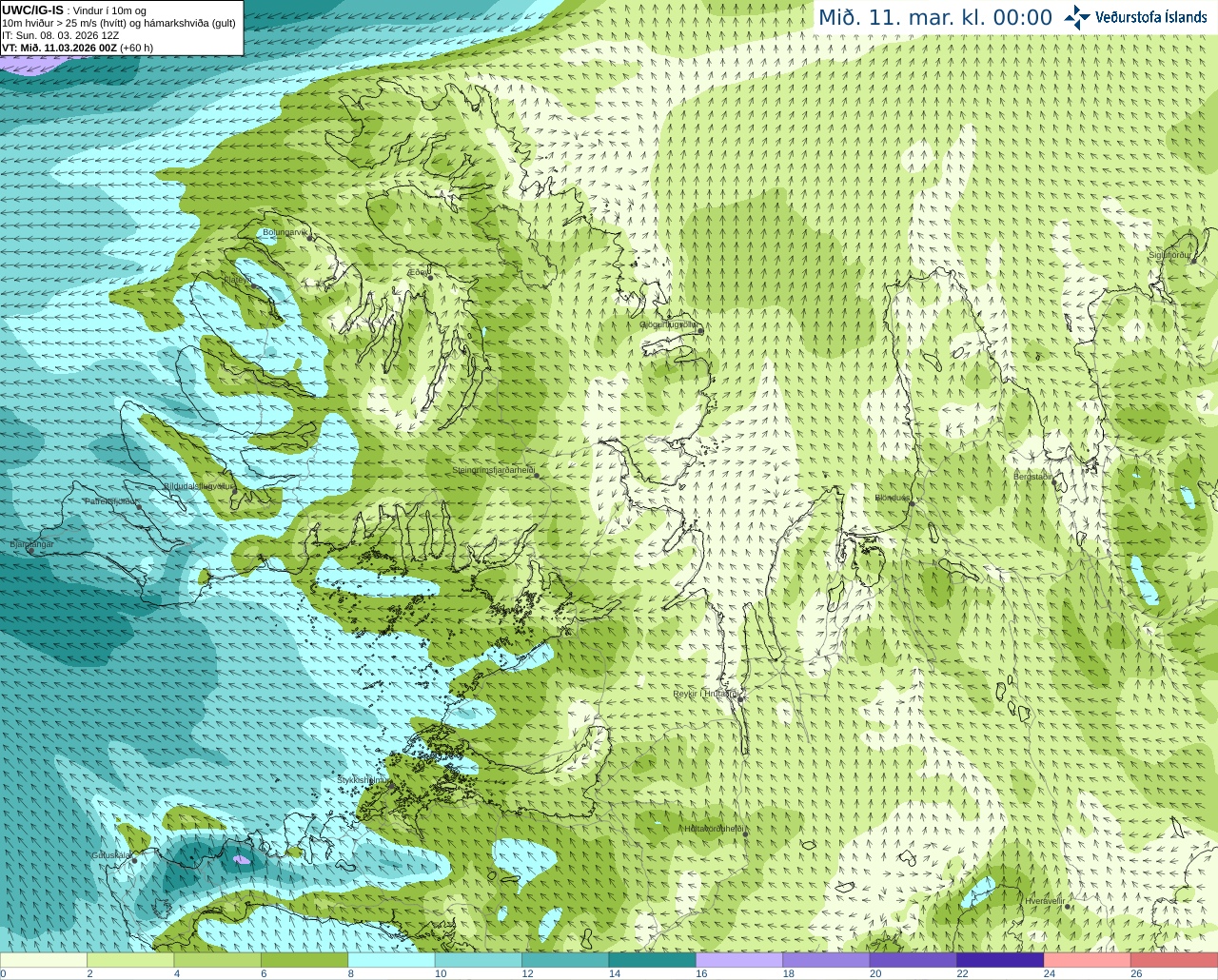Image resolution: width=1218 pixels, height=980 pixels.
Task: Pick the red legend swatch above 26
Action: [1175, 961]
